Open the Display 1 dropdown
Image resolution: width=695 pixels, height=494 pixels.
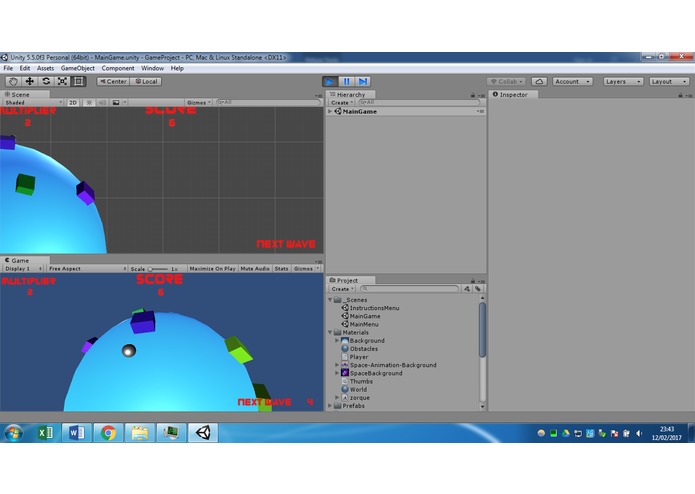click(23, 268)
